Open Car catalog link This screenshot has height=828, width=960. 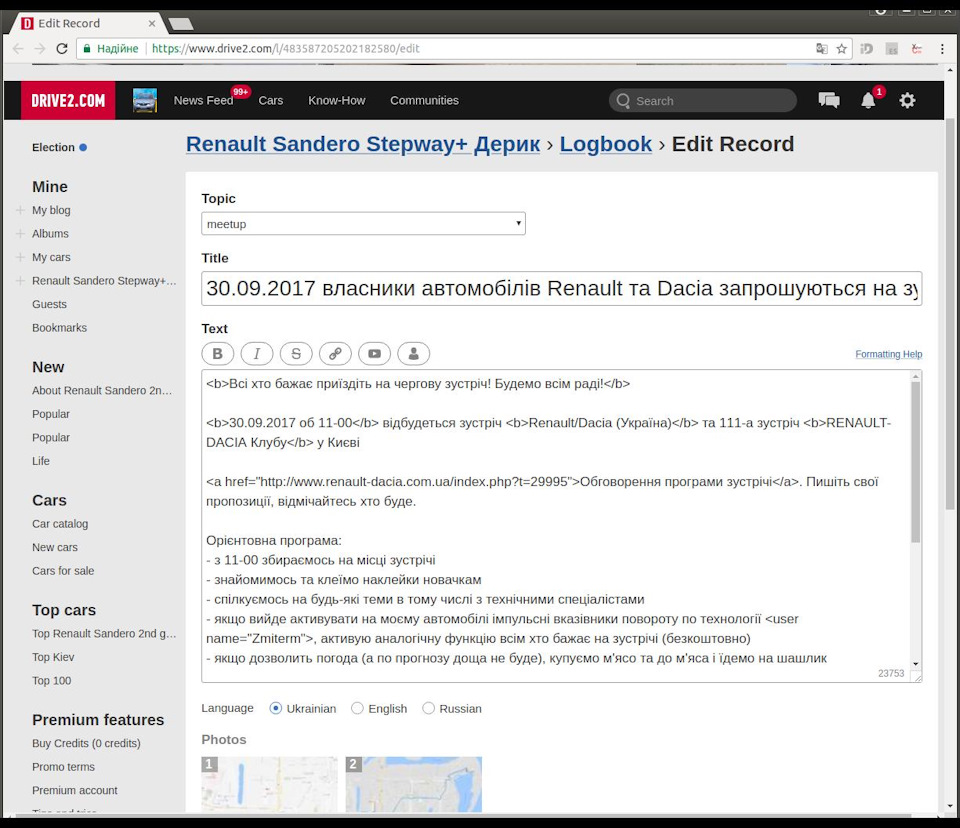point(60,524)
